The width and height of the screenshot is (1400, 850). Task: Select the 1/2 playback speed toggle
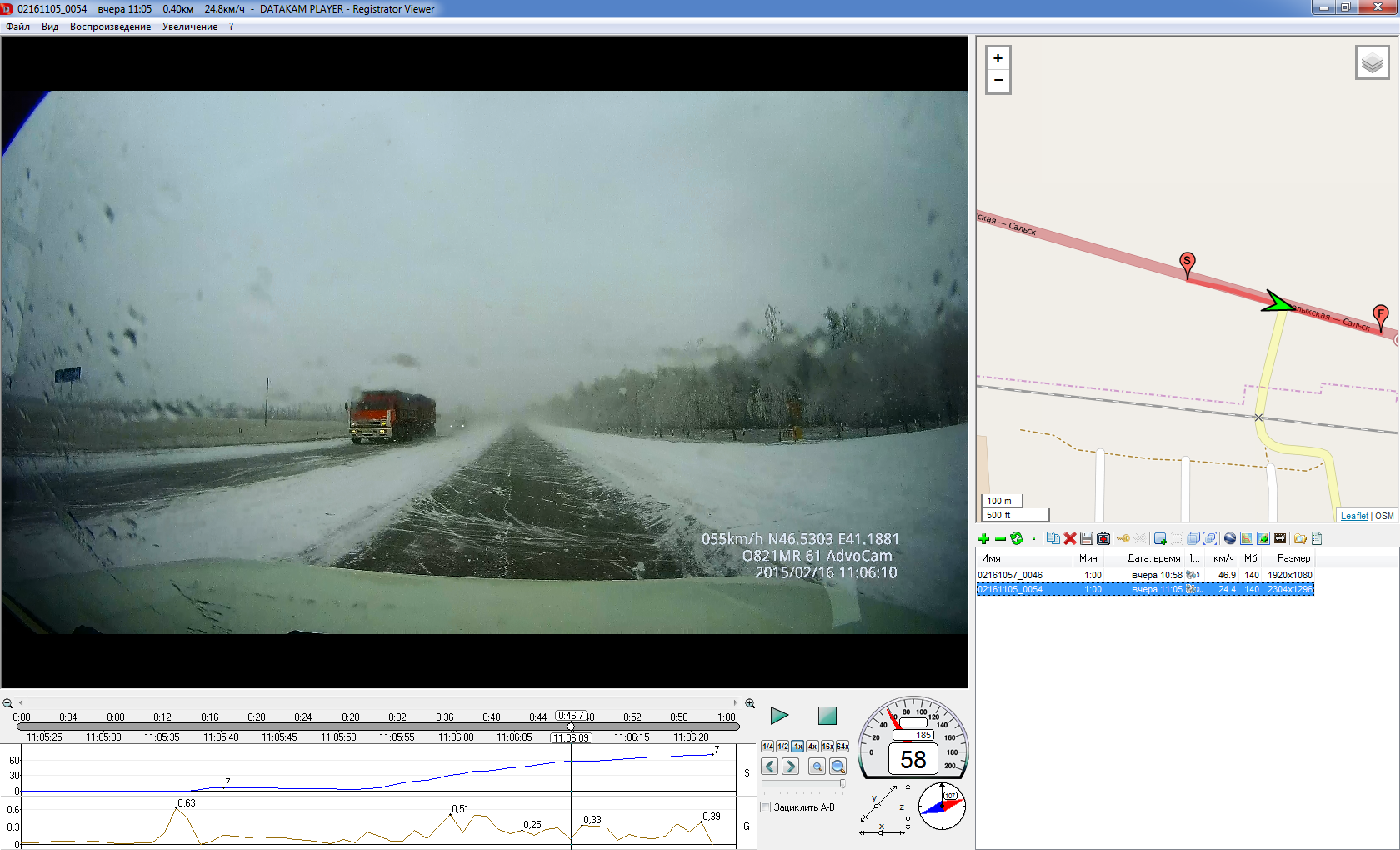coord(782,747)
